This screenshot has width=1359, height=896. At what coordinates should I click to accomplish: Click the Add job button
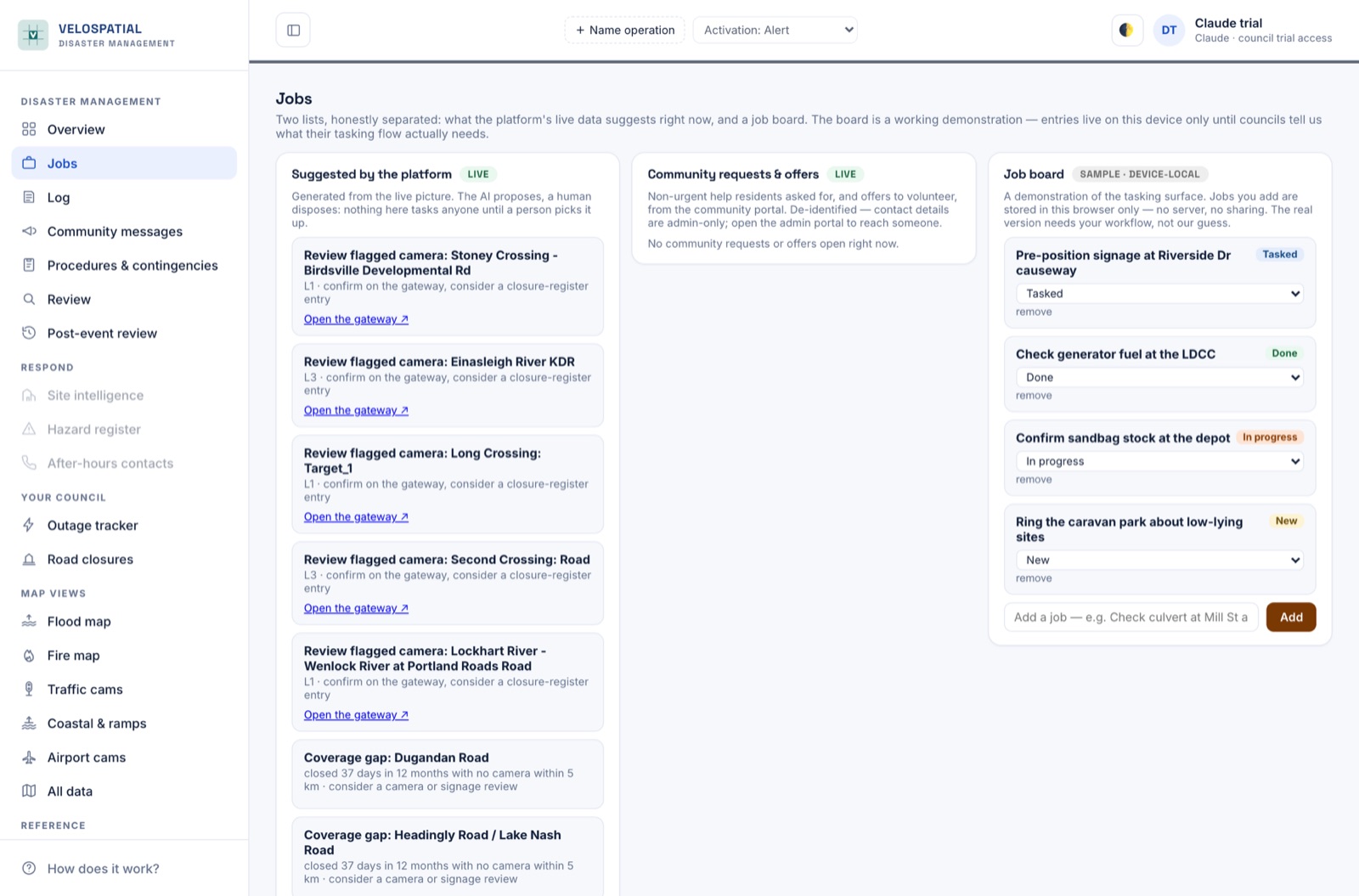[1291, 617]
